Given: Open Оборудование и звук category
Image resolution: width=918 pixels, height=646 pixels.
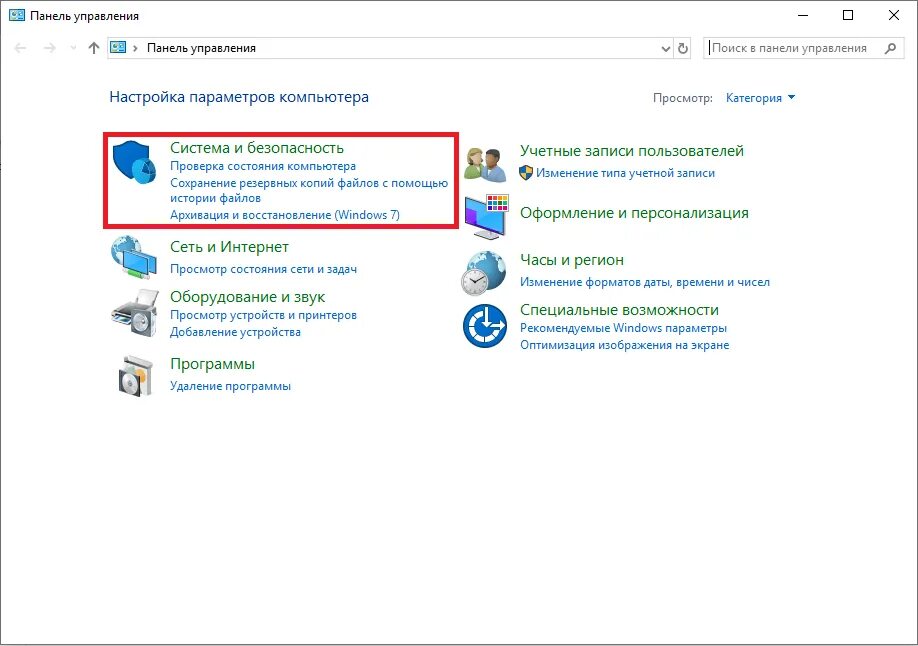Looking at the screenshot, I should 247,297.
